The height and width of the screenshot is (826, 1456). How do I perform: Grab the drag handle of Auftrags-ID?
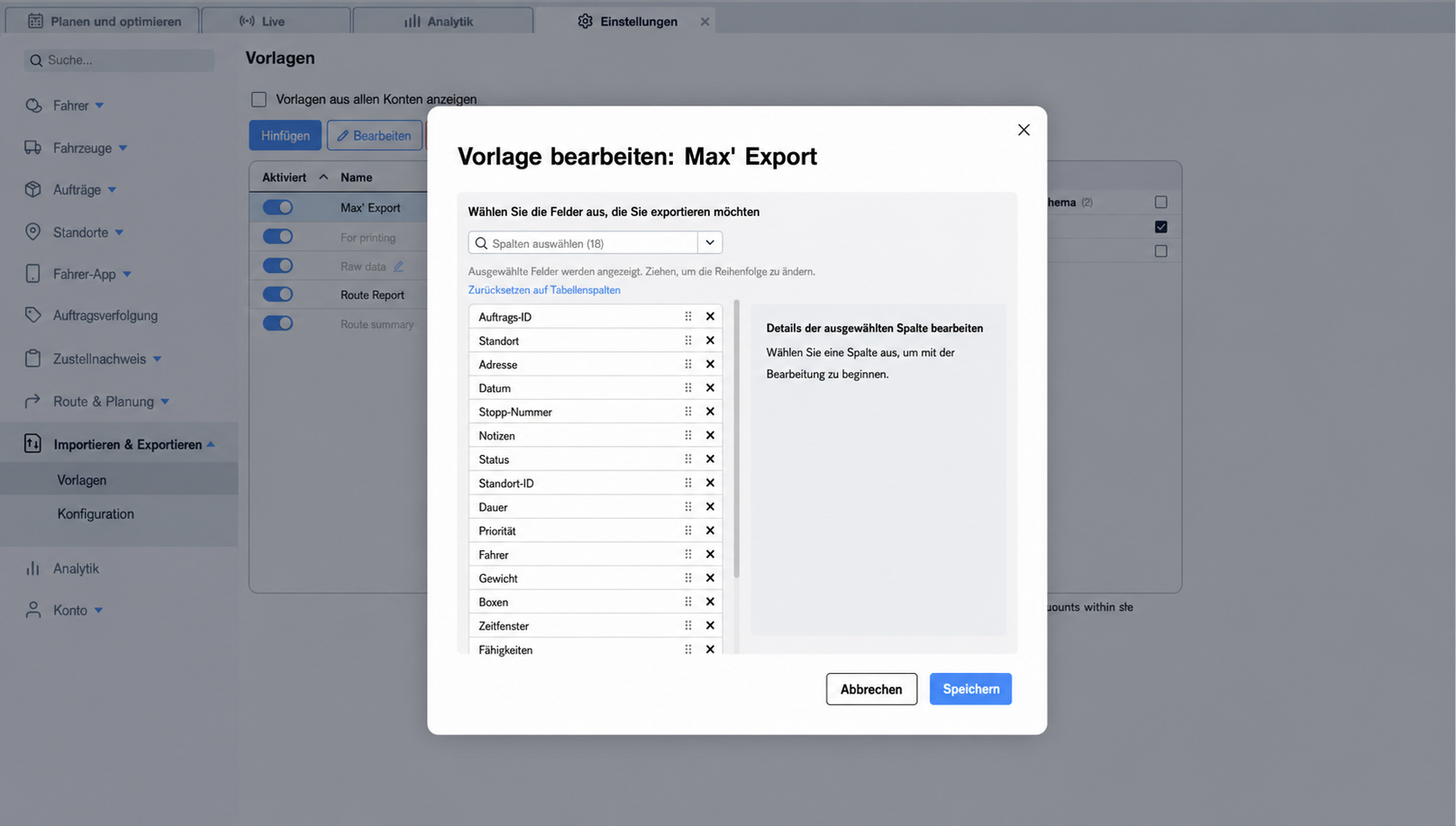[687, 316]
